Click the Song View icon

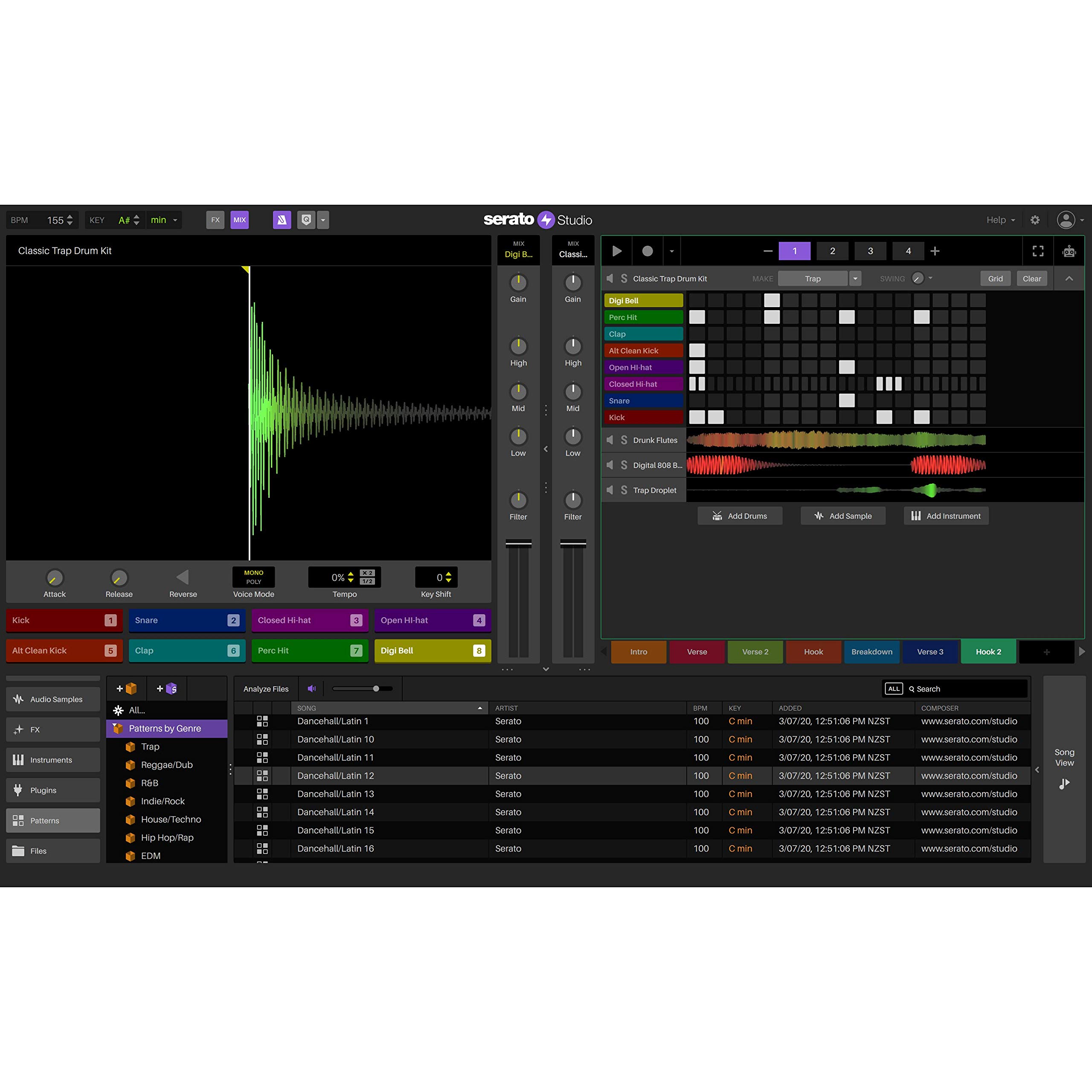pos(1064,784)
